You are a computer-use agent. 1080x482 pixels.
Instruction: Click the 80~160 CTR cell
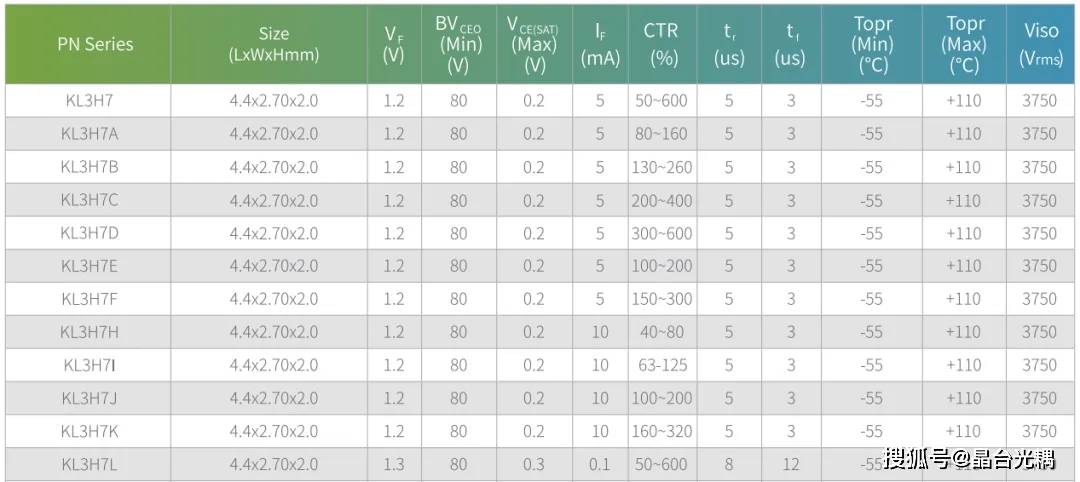(662, 134)
